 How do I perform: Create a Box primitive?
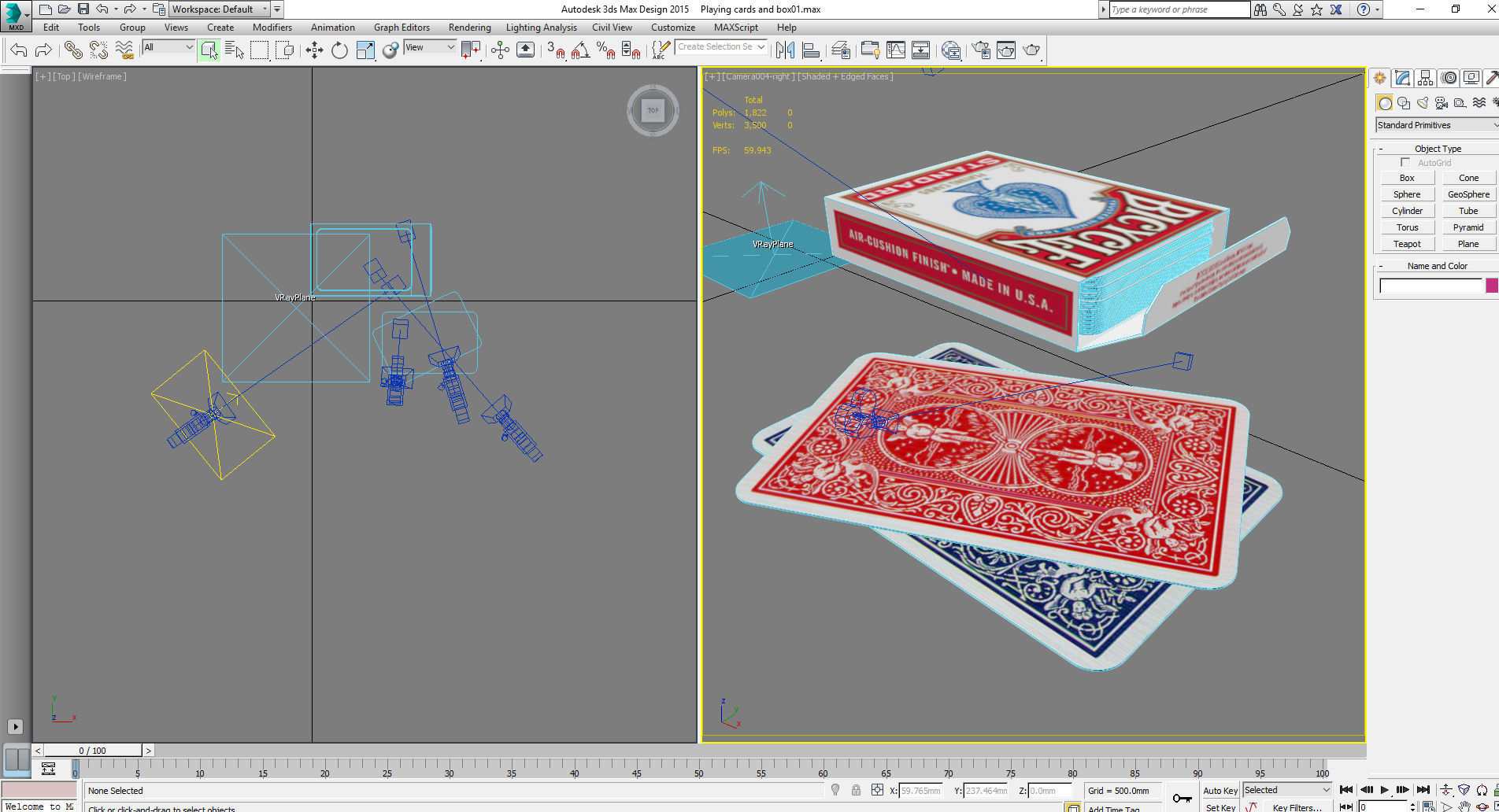[1407, 178]
